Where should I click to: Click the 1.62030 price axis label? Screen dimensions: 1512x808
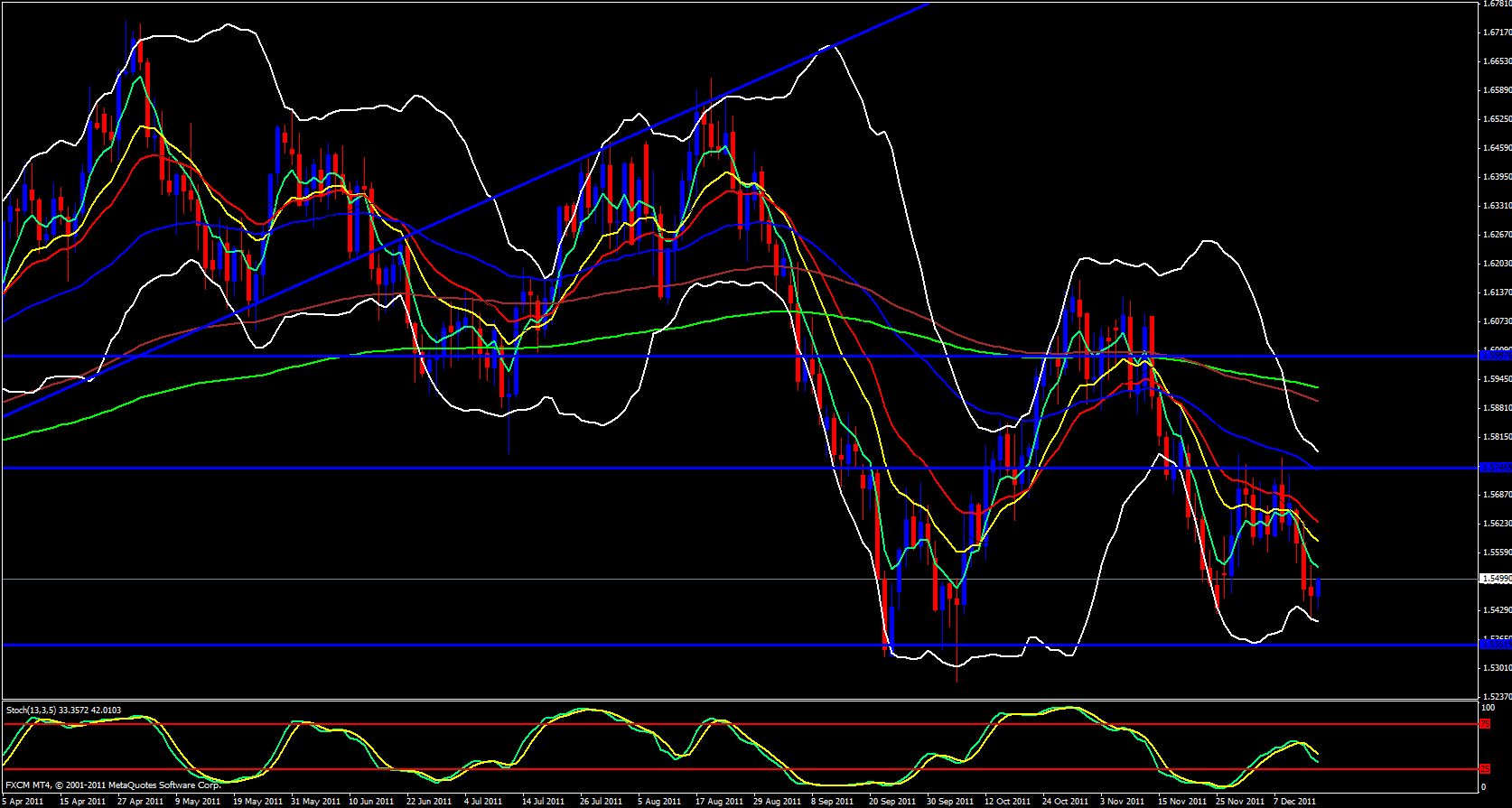point(1496,264)
